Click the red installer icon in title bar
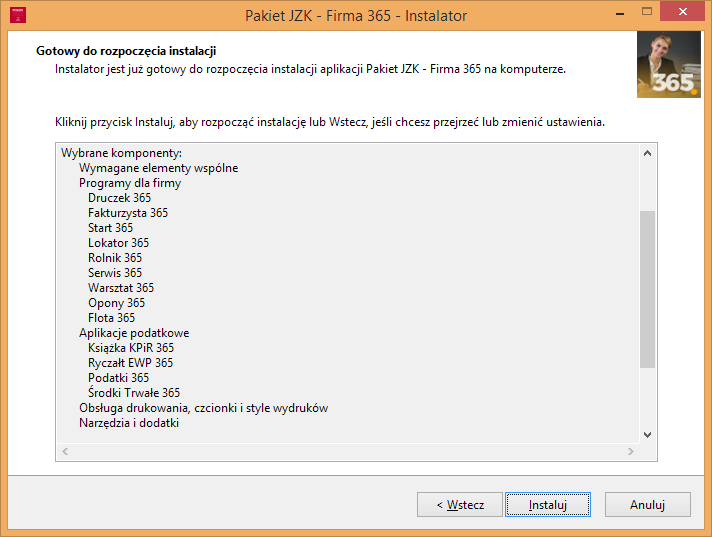This screenshot has height=537, width=712. pyautogui.click(x=18, y=15)
